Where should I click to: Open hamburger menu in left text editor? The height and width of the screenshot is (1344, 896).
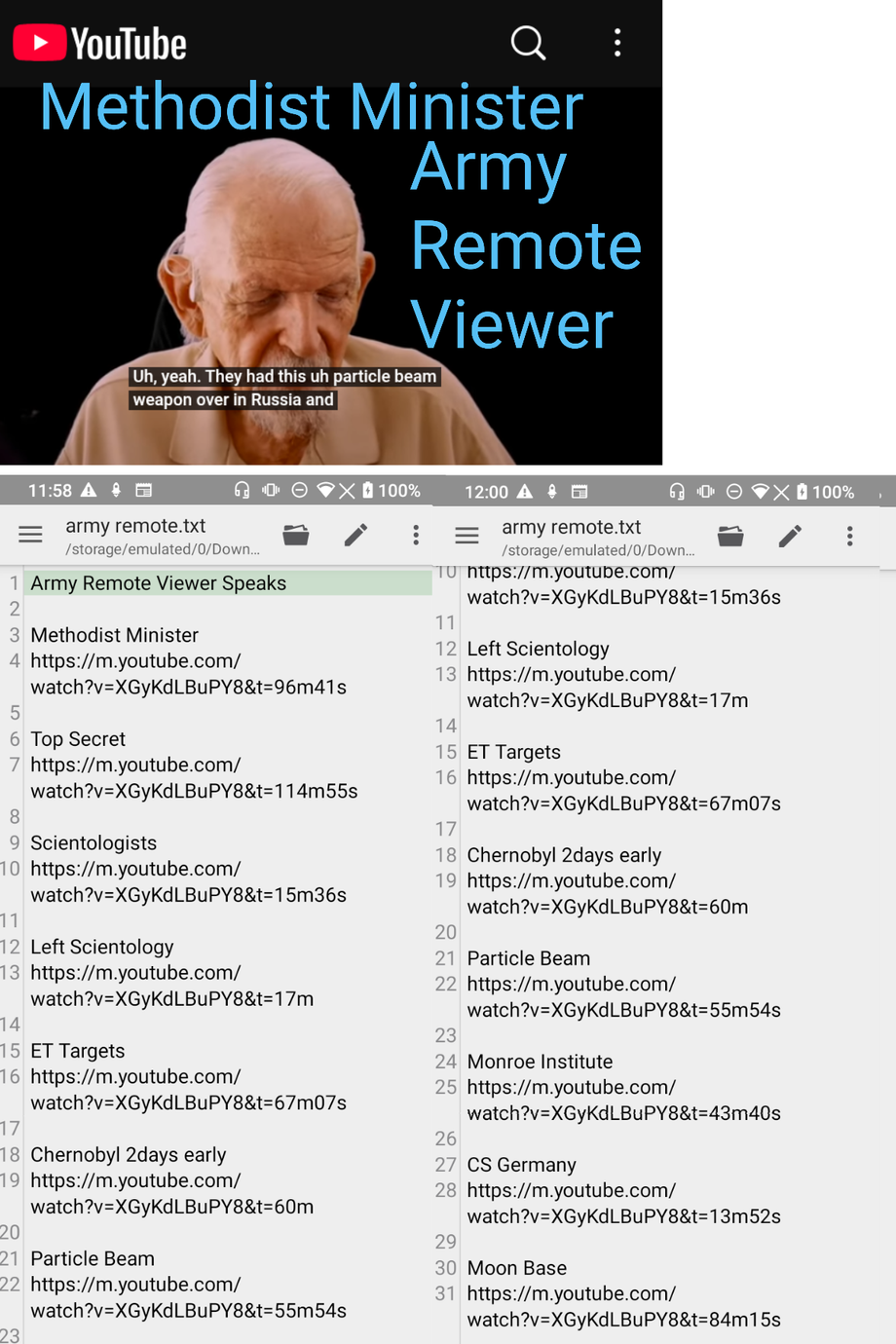coord(31,535)
